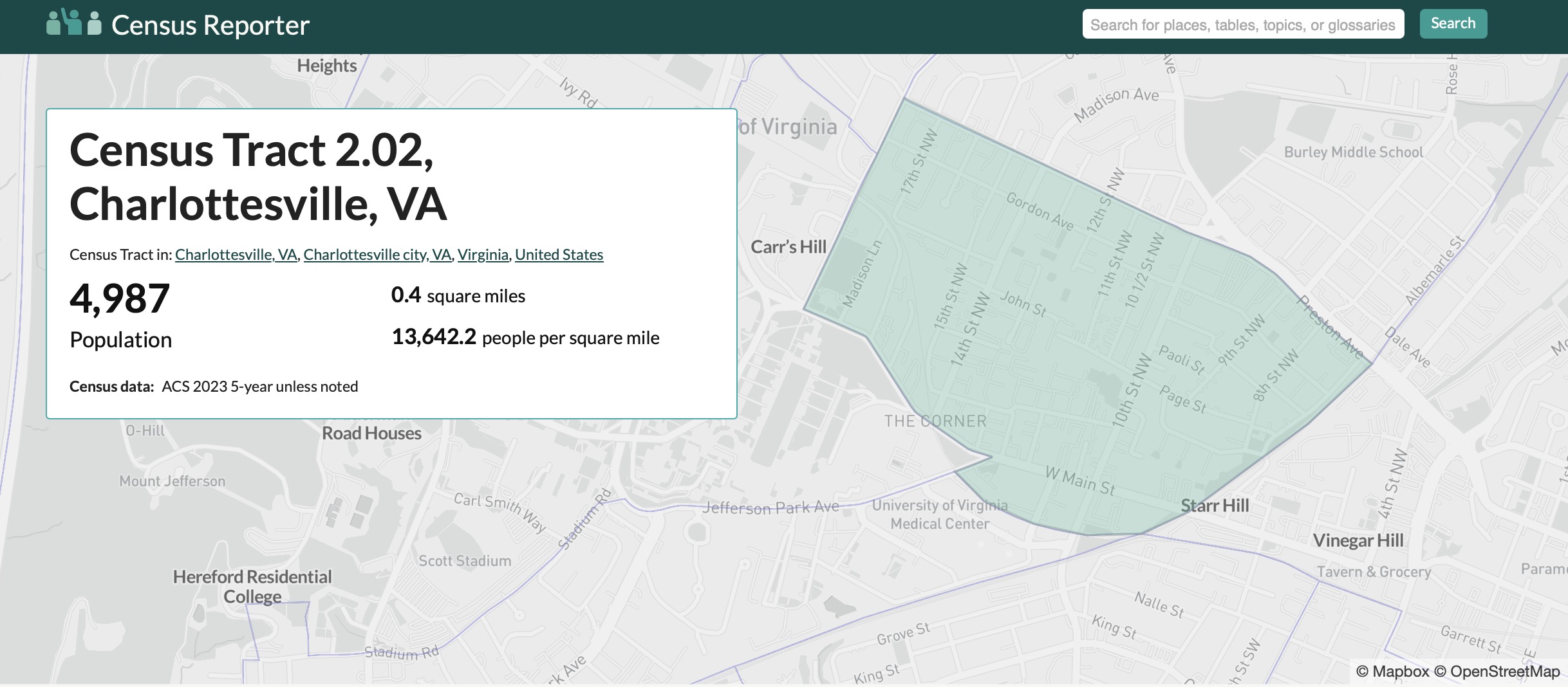
Task: Click Burley Middle School on the map
Action: (x=1353, y=152)
